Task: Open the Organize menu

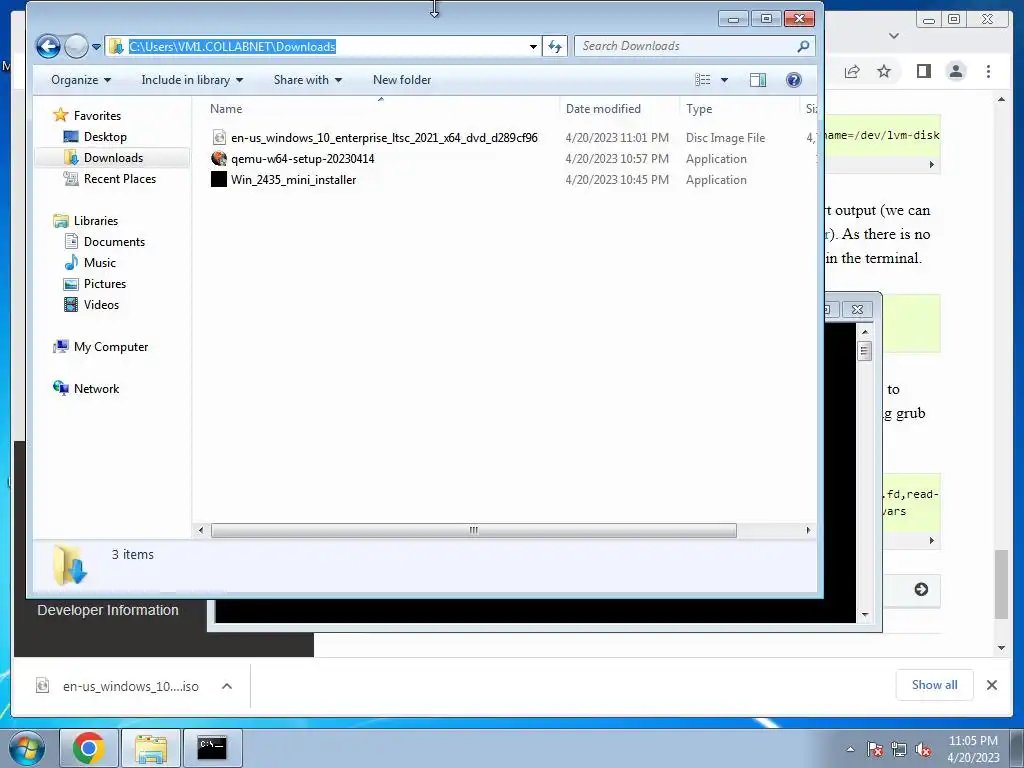Action: click(x=81, y=80)
